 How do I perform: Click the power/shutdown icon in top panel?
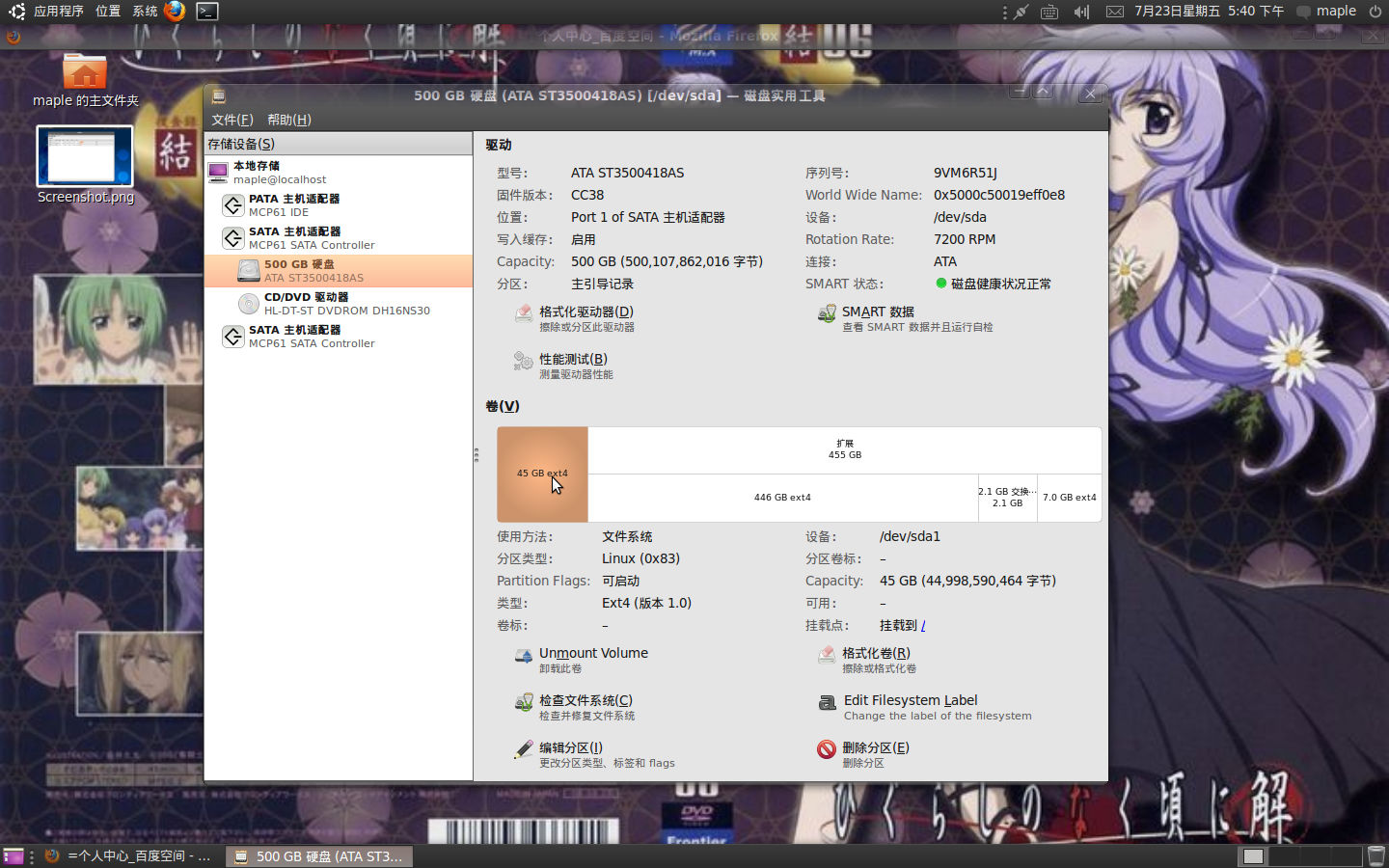(1375, 12)
